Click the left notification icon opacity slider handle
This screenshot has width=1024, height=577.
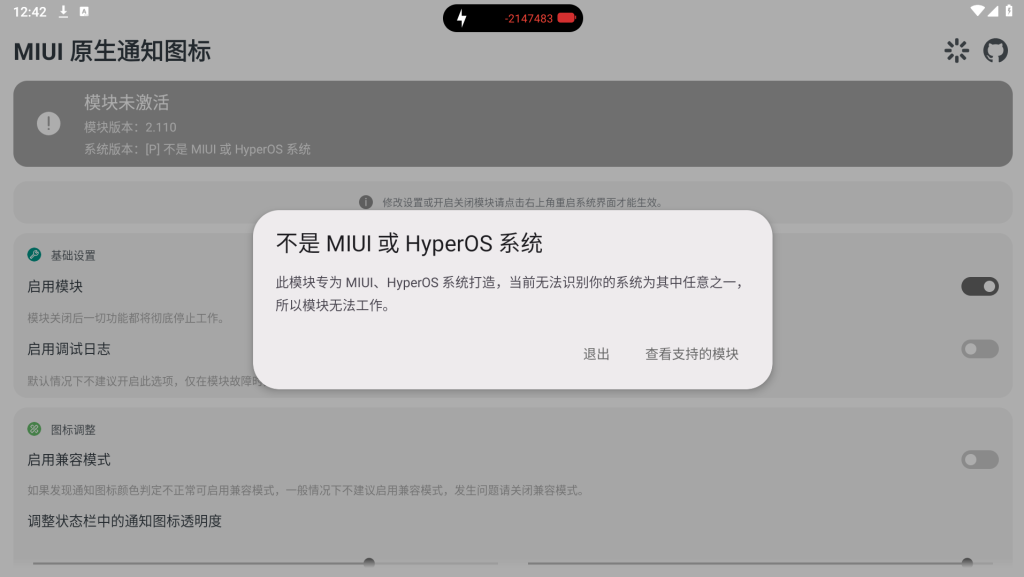pyautogui.click(x=369, y=563)
